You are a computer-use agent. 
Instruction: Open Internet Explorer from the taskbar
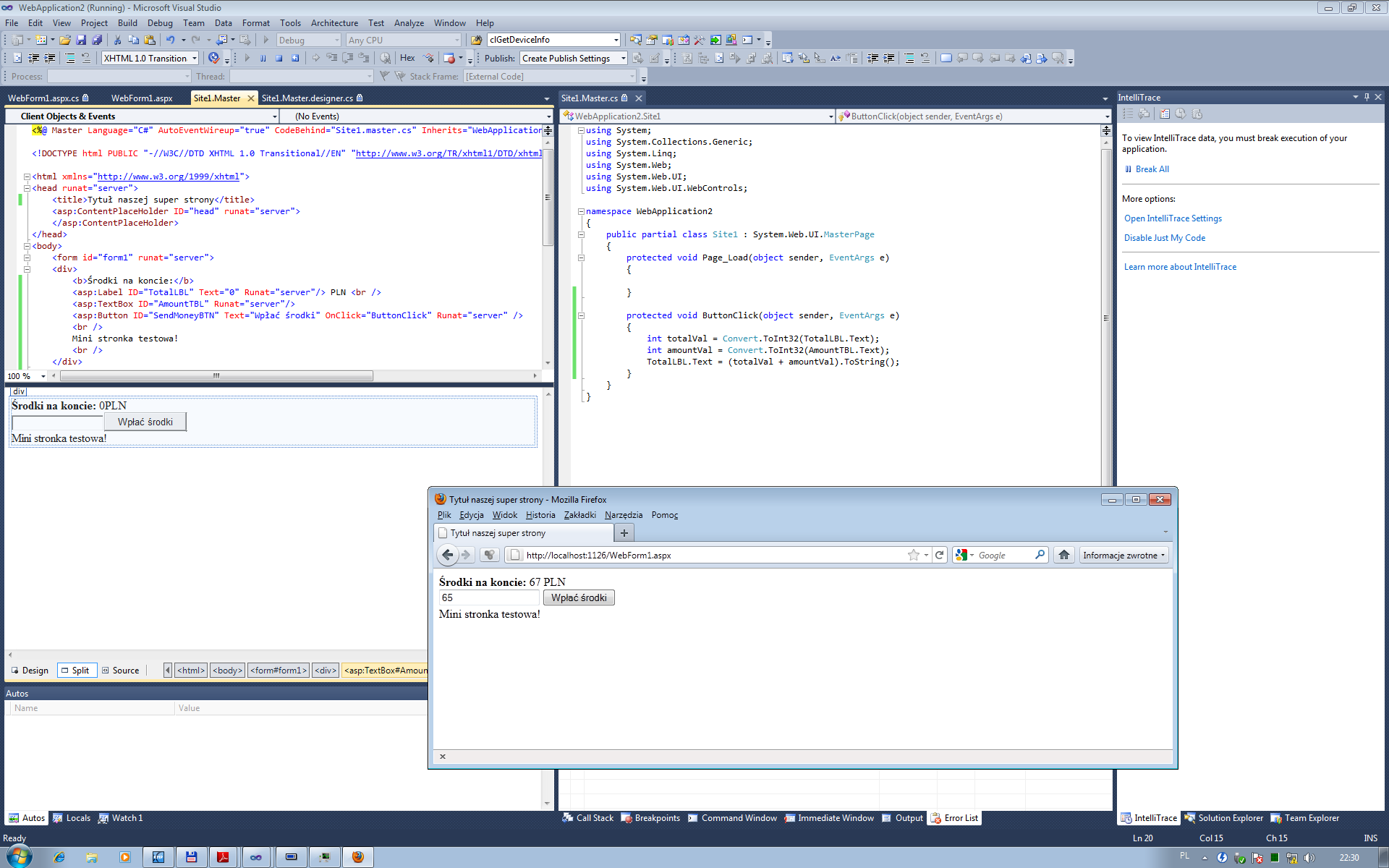pyautogui.click(x=59, y=857)
